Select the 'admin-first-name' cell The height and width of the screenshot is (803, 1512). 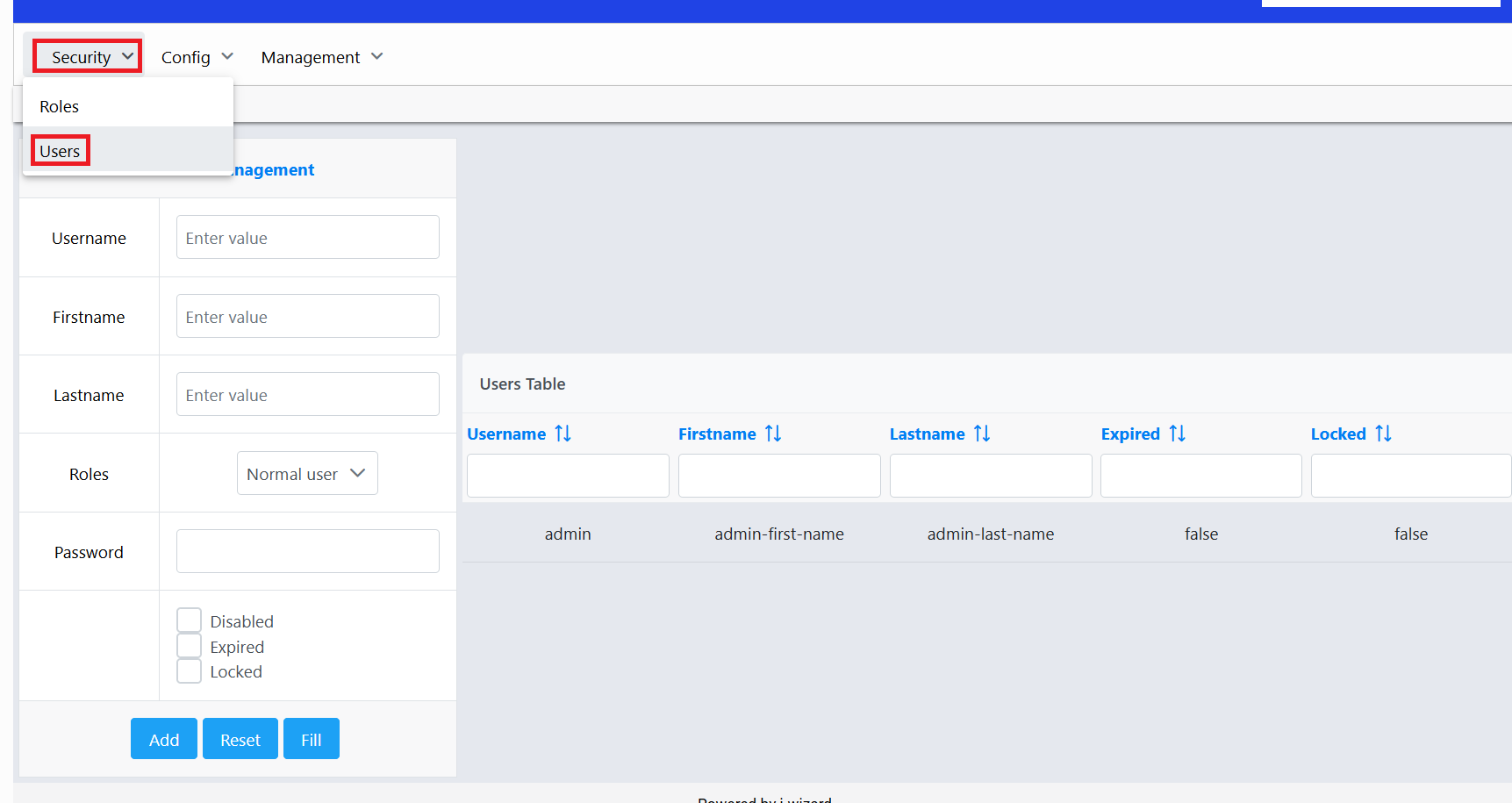coord(779,534)
